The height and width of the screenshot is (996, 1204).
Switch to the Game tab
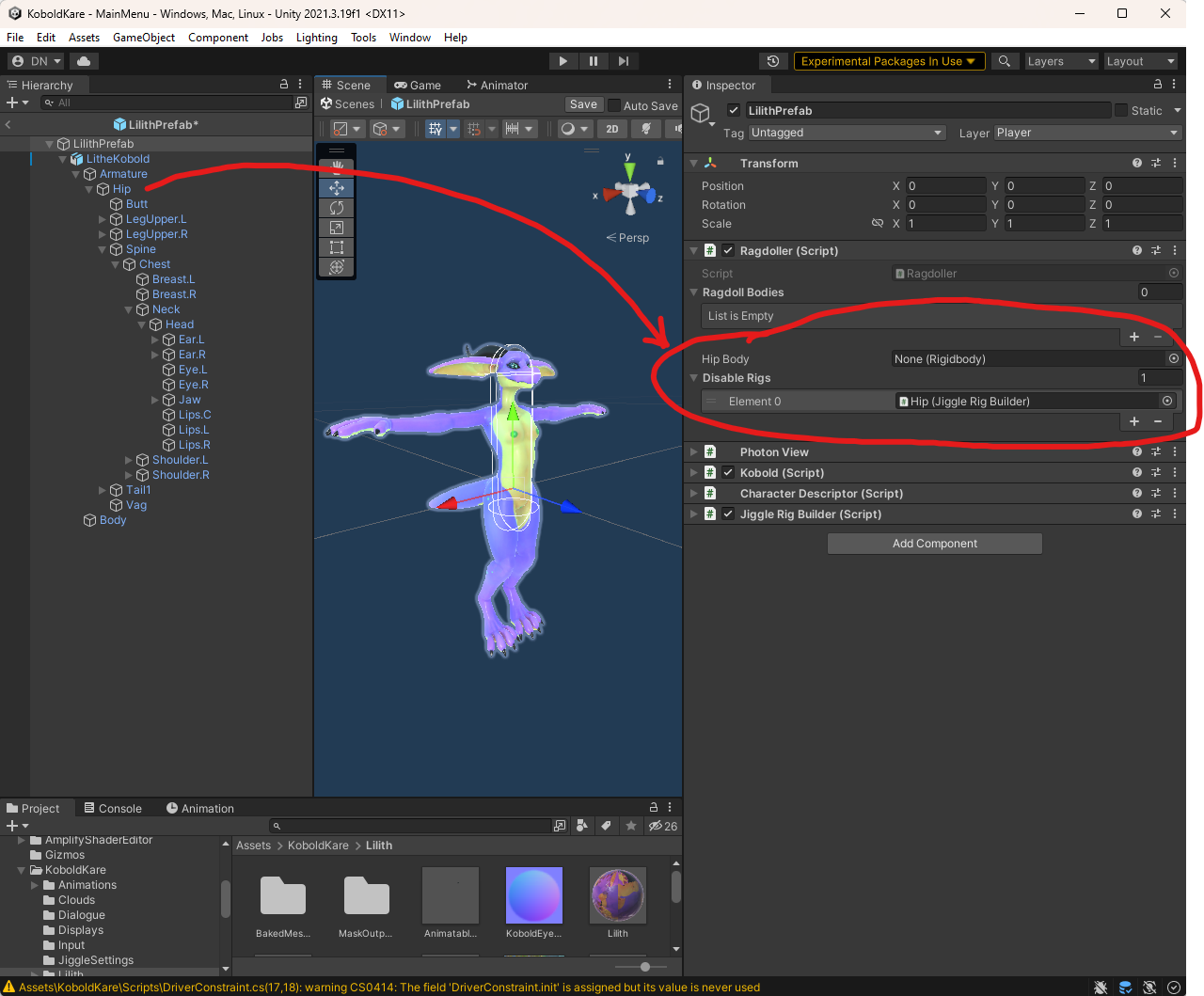pos(418,85)
